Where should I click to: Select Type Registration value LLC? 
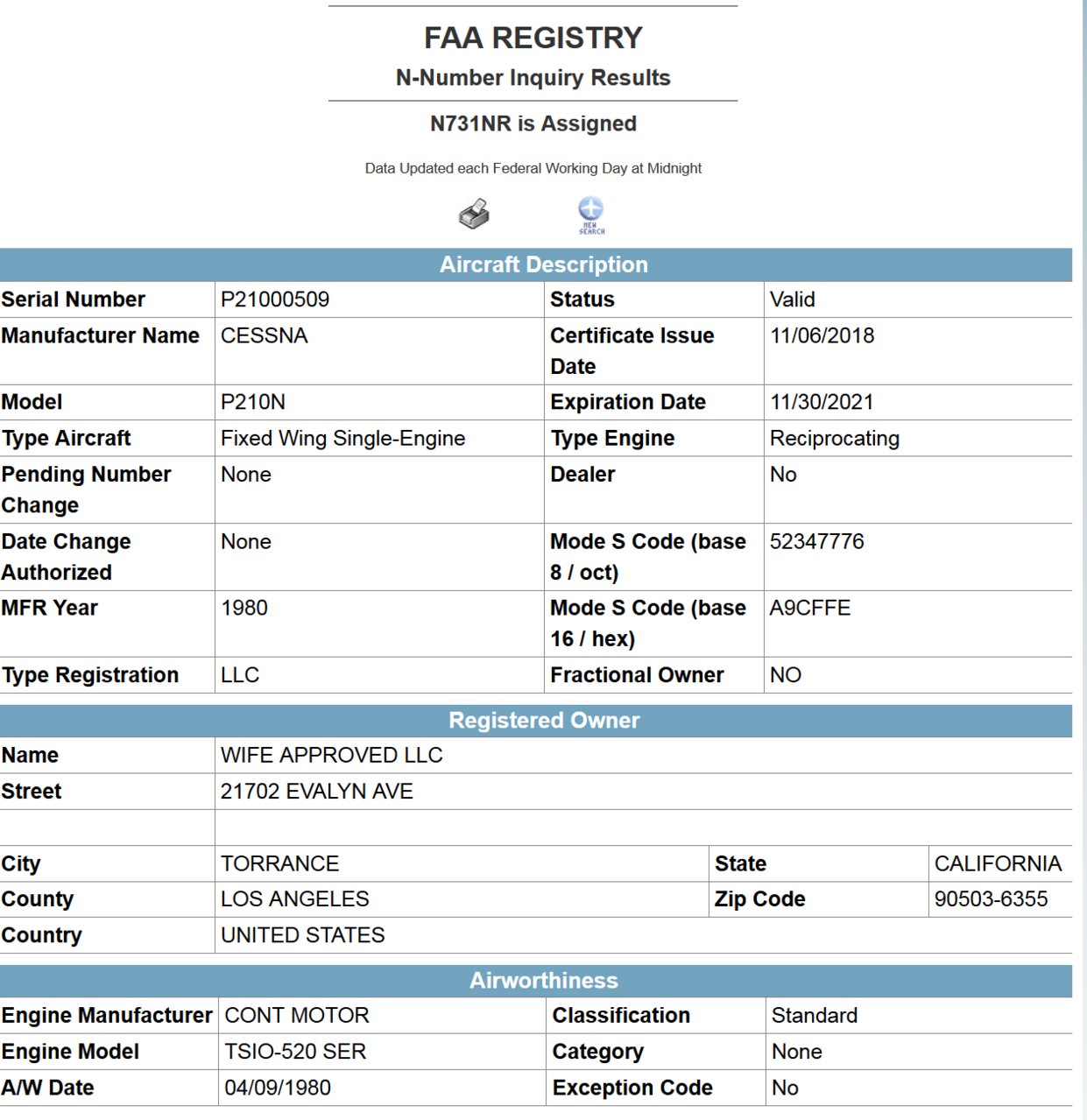(x=240, y=675)
